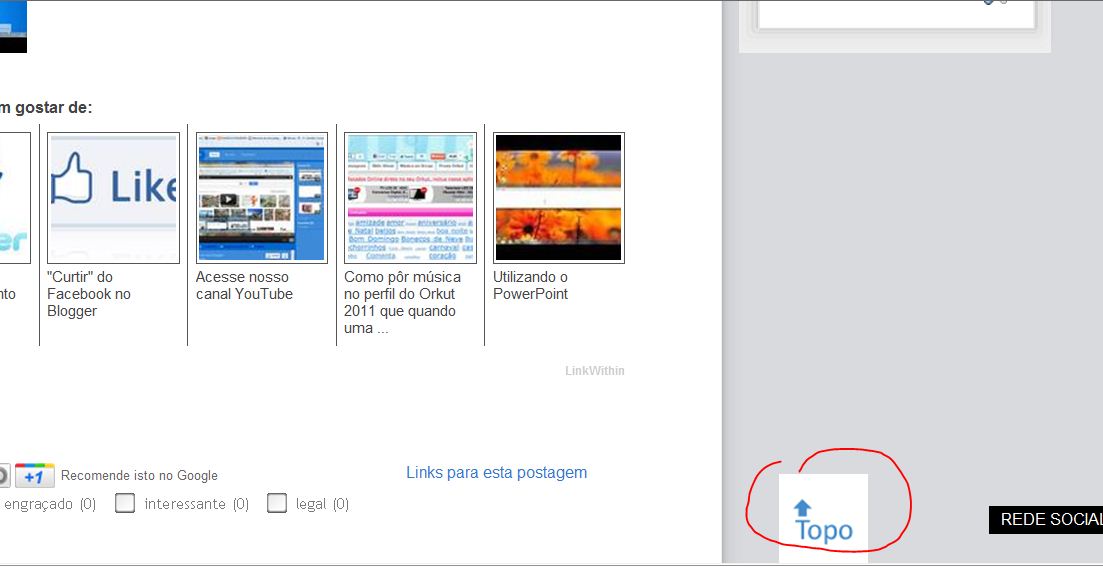The image size is (1103, 567).
Task: Open Links para esta postagem
Action: 497,473
